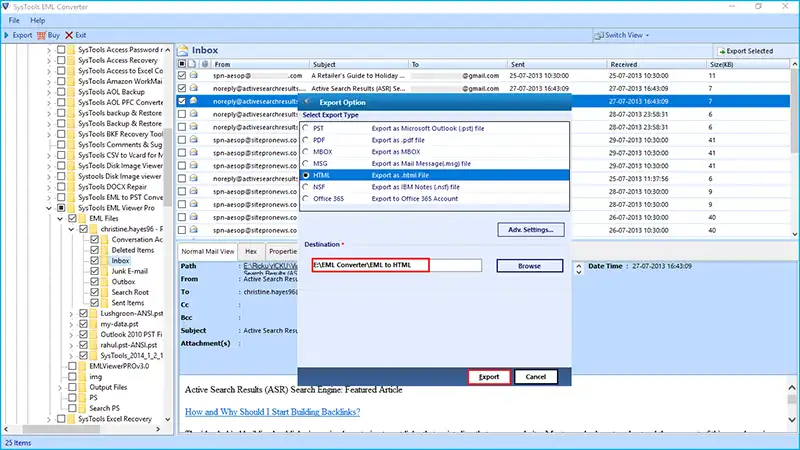Screen dimensions: 800x450
Task: Click the Adv. Settings button
Action: (531, 230)
